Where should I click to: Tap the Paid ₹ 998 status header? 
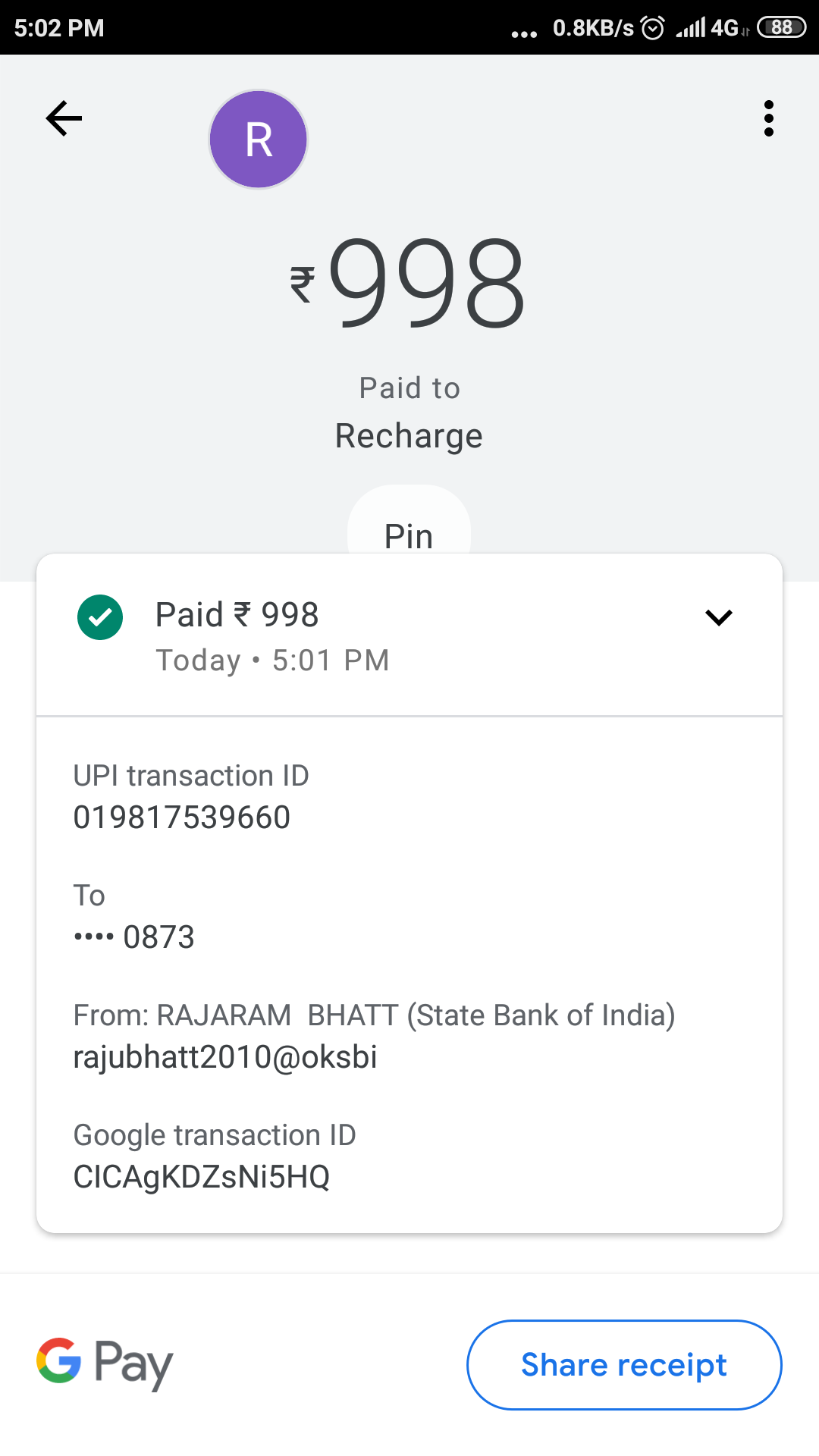[237, 615]
